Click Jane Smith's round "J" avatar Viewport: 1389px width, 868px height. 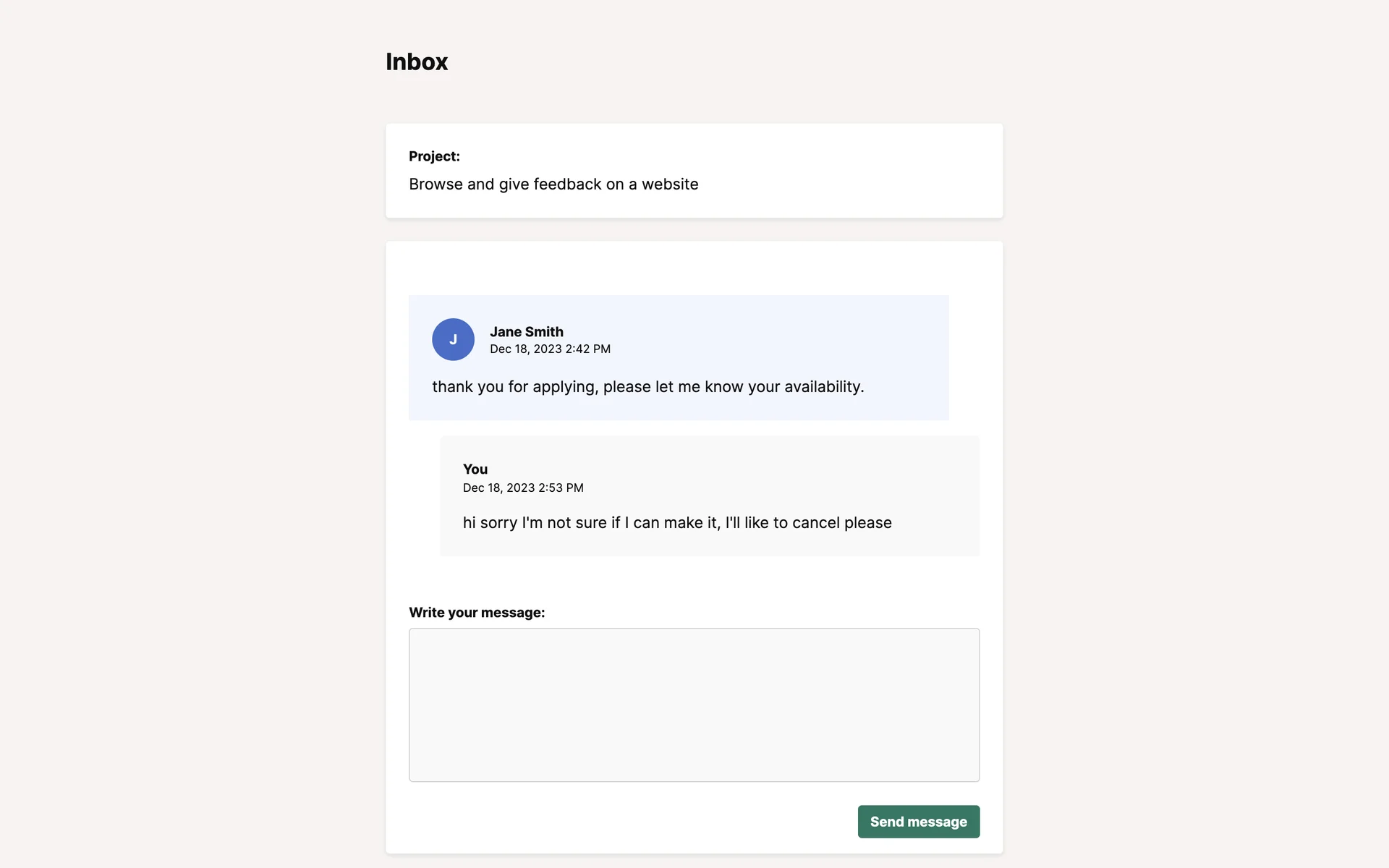tap(453, 339)
